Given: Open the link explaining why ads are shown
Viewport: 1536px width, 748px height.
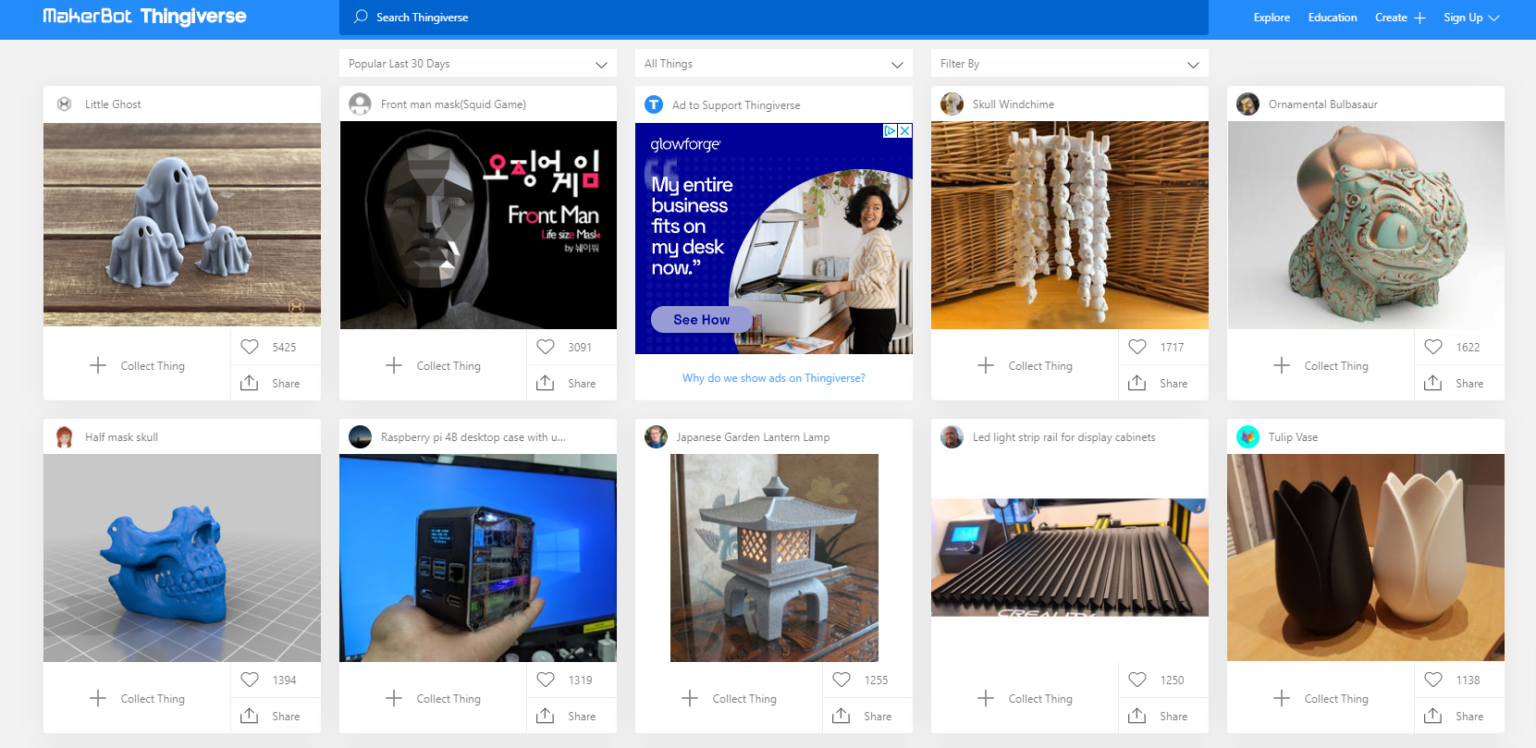Looking at the screenshot, I should pos(773,377).
